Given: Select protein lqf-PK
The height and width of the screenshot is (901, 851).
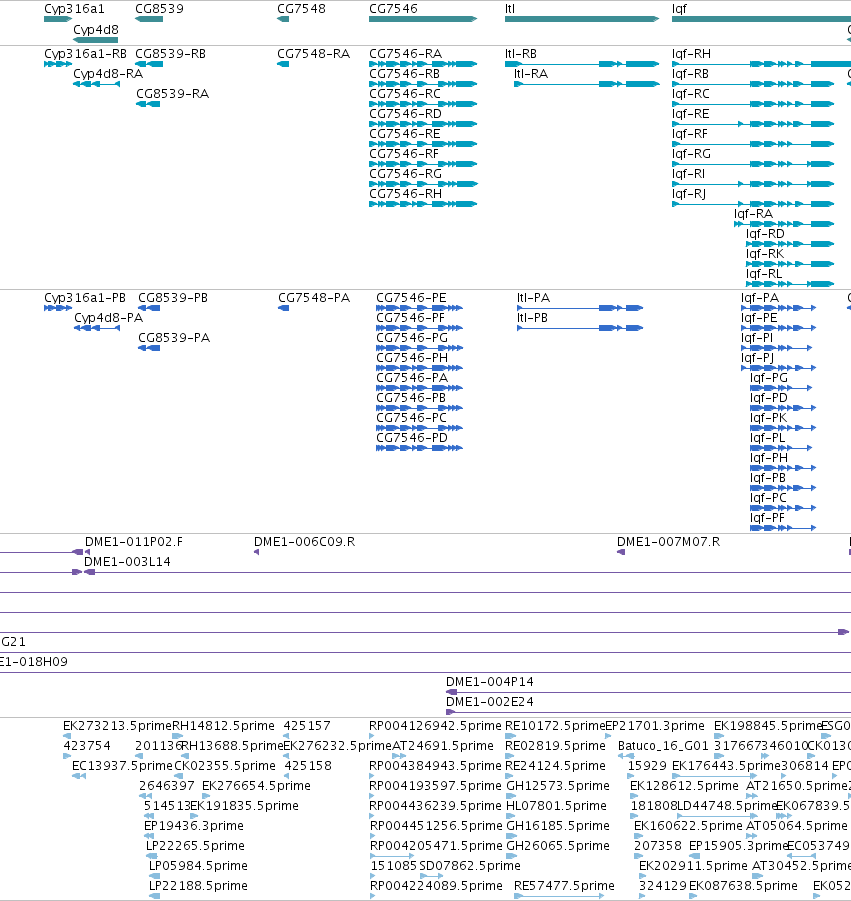Looking at the screenshot, I should pos(783,428).
